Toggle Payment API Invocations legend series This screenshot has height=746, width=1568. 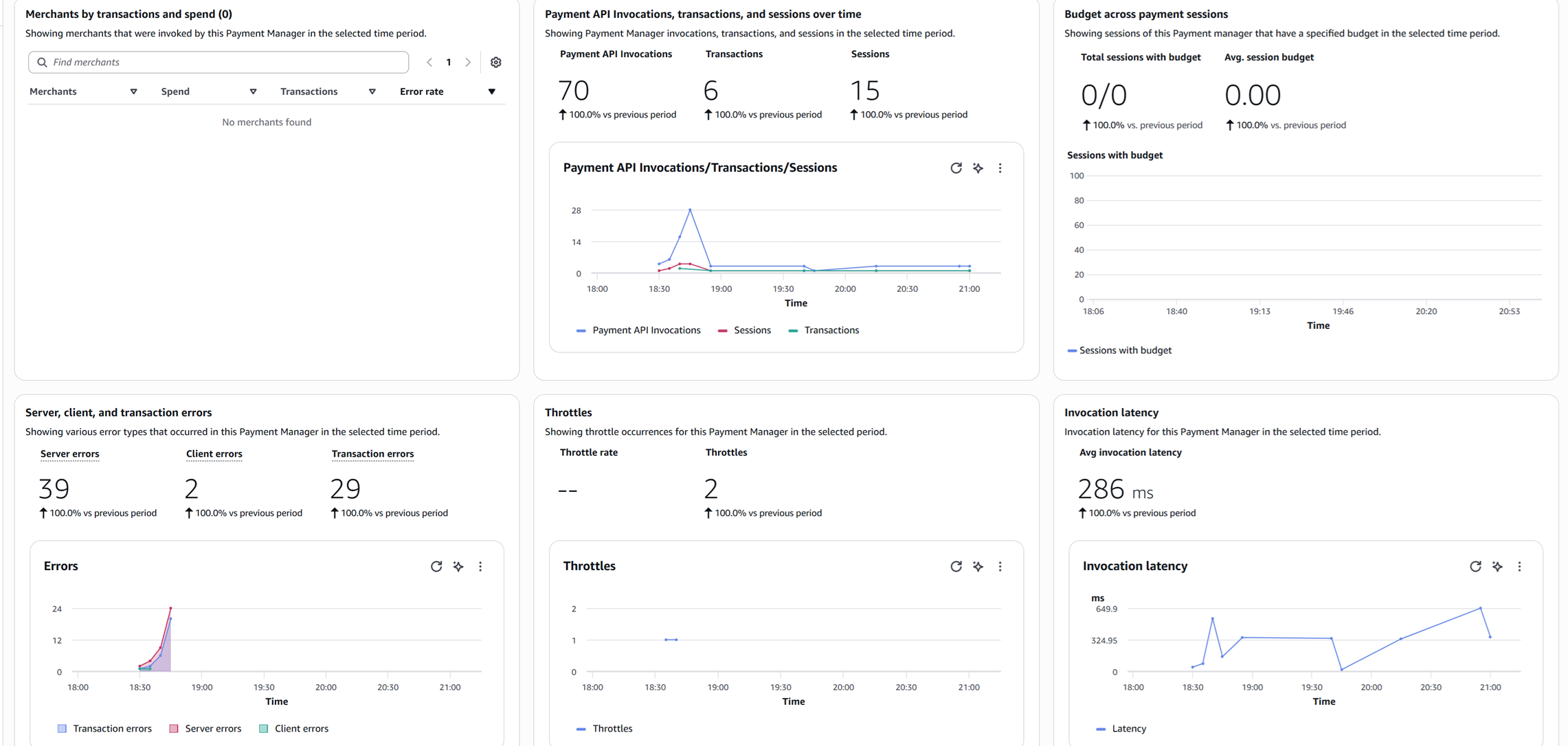pos(638,330)
